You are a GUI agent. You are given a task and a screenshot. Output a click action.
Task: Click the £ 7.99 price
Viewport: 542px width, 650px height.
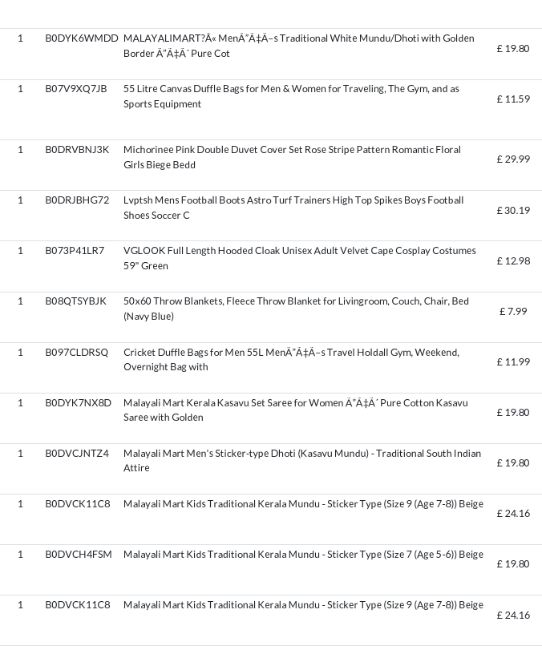(x=513, y=312)
